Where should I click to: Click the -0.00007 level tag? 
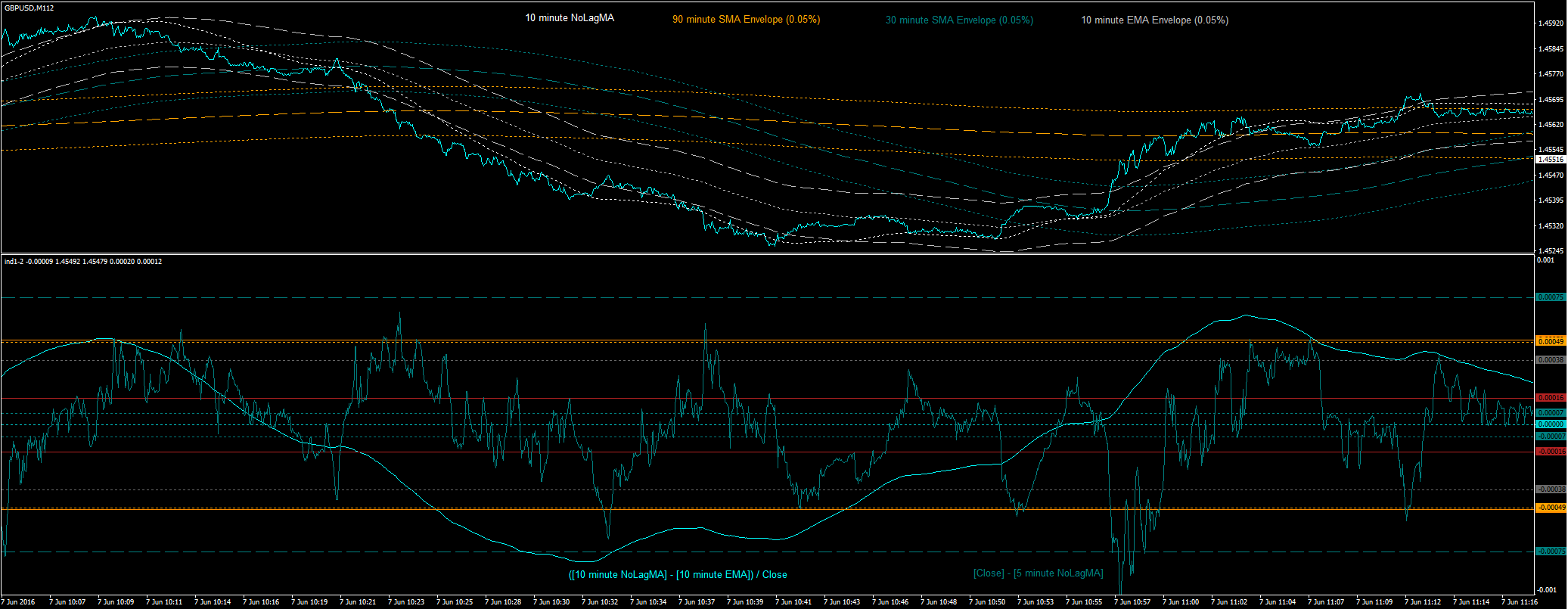pyautogui.click(x=1551, y=437)
